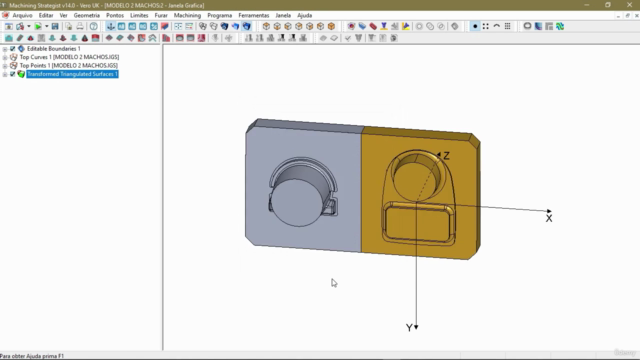The image size is (640, 360).
Task: Open the Help question mark icon
Action: click(94, 27)
